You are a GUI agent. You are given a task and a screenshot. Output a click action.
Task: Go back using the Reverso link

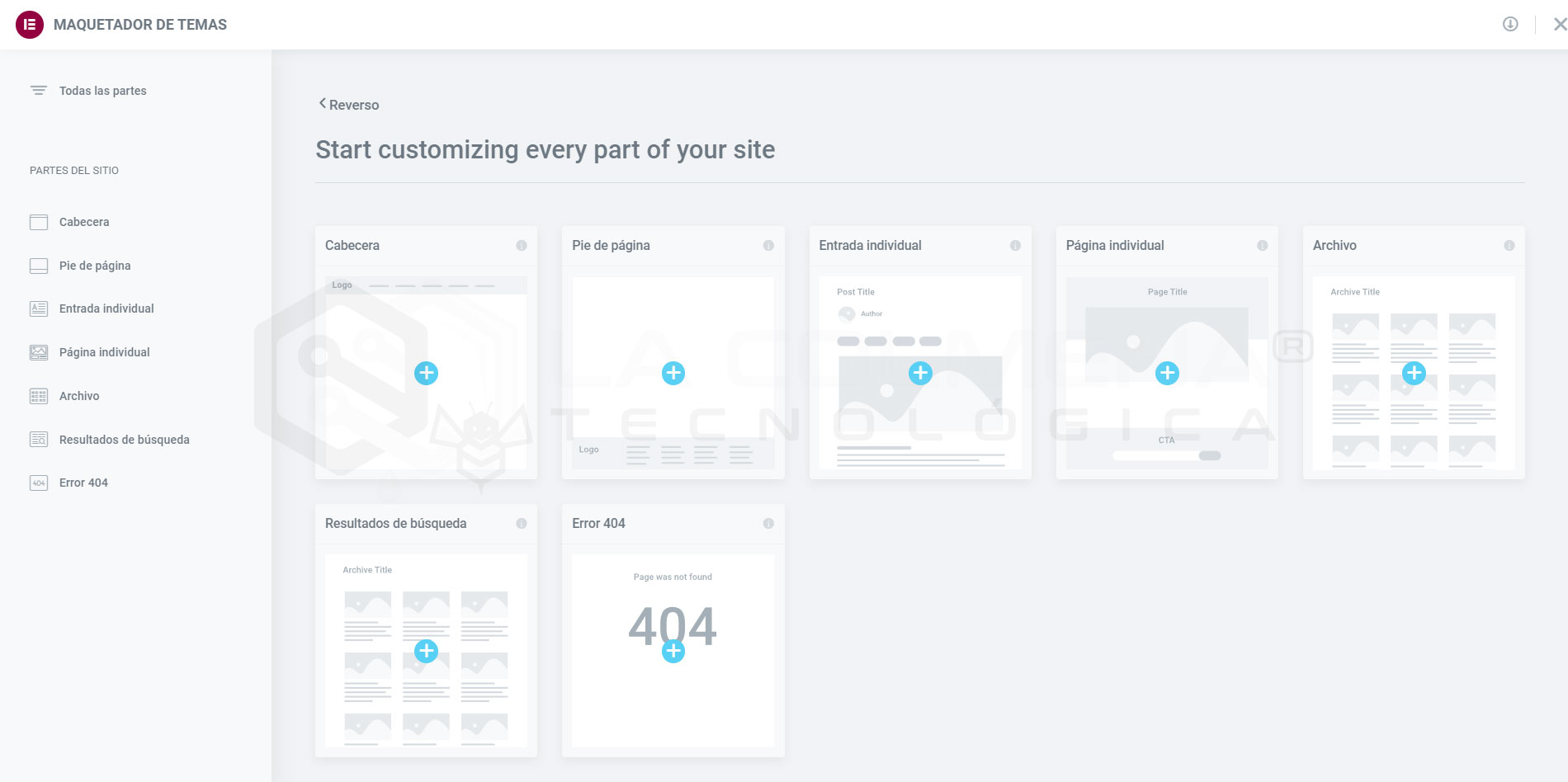(349, 105)
